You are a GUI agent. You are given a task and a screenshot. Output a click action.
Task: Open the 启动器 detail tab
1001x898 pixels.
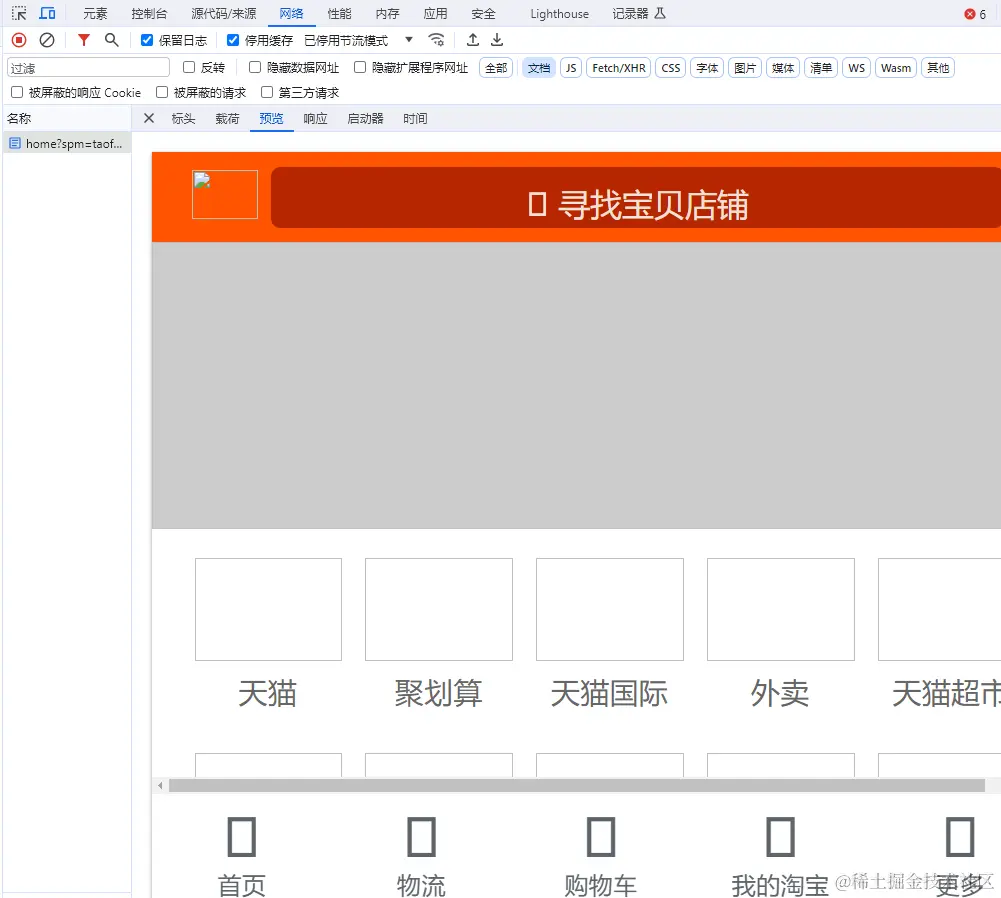click(365, 119)
